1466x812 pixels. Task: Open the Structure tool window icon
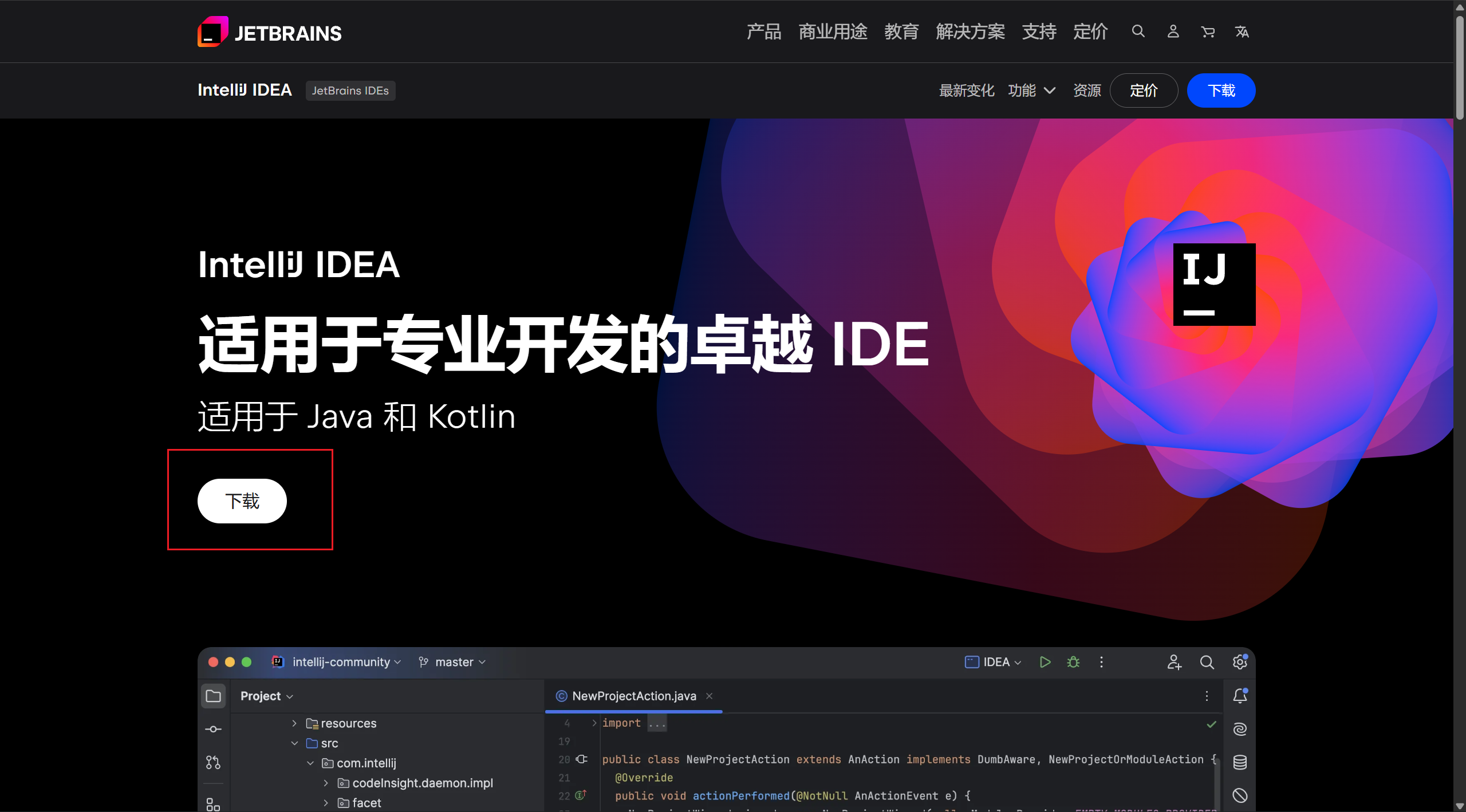coord(213,804)
